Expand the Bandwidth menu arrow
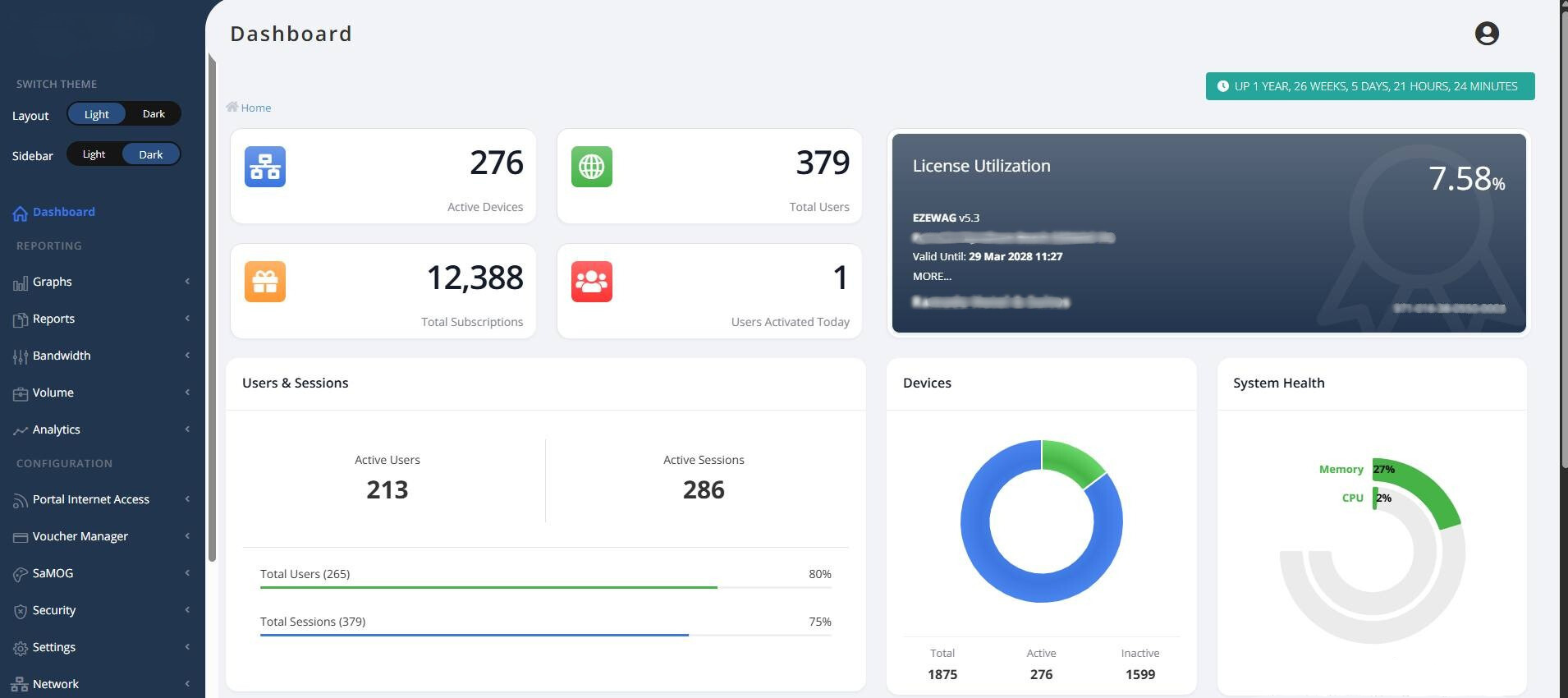The width and height of the screenshot is (1568, 698). pos(187,356)
